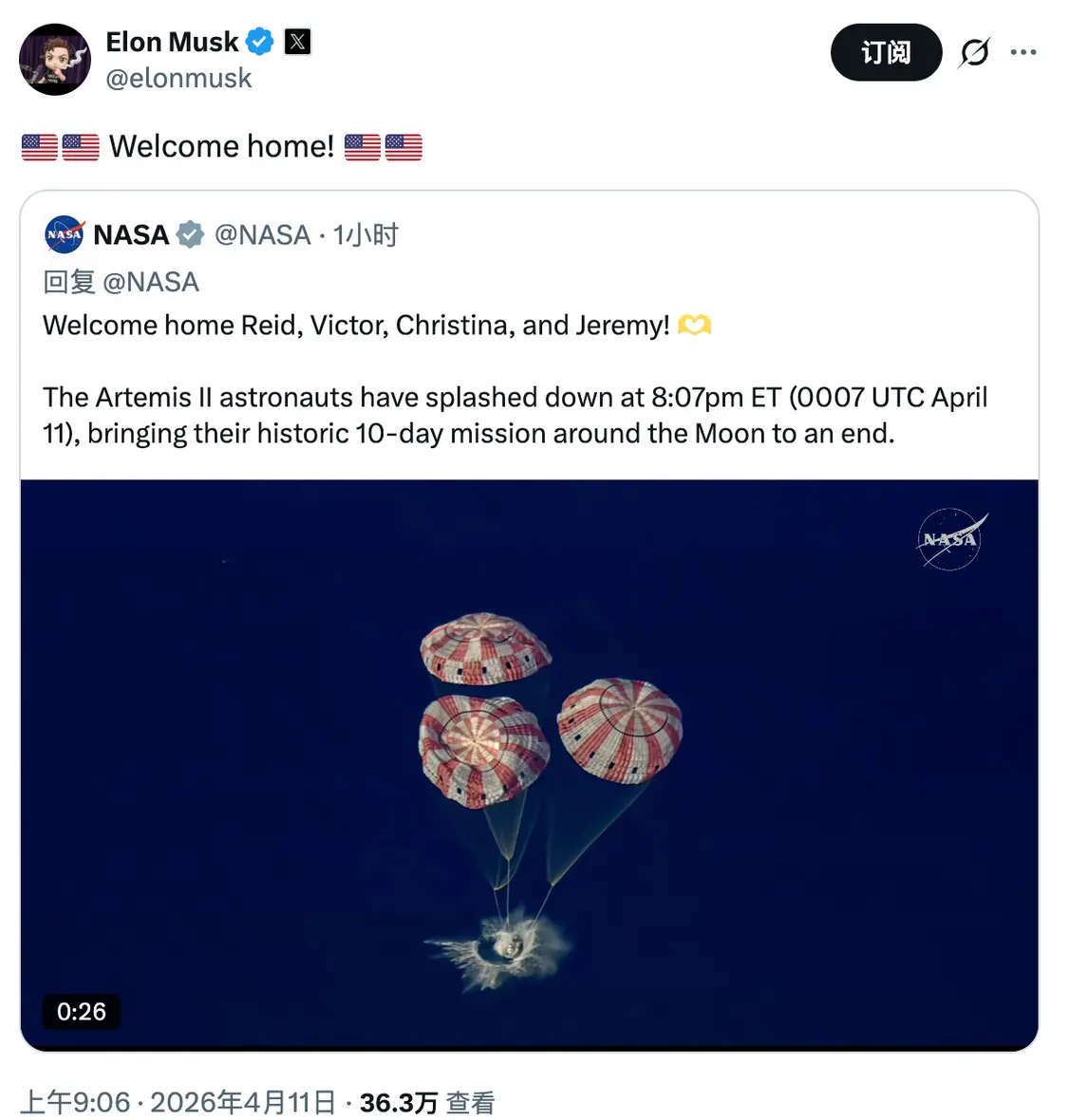Open Grok analysis for this post
Screen dimensions: 1068x1120
pos(972,52)
